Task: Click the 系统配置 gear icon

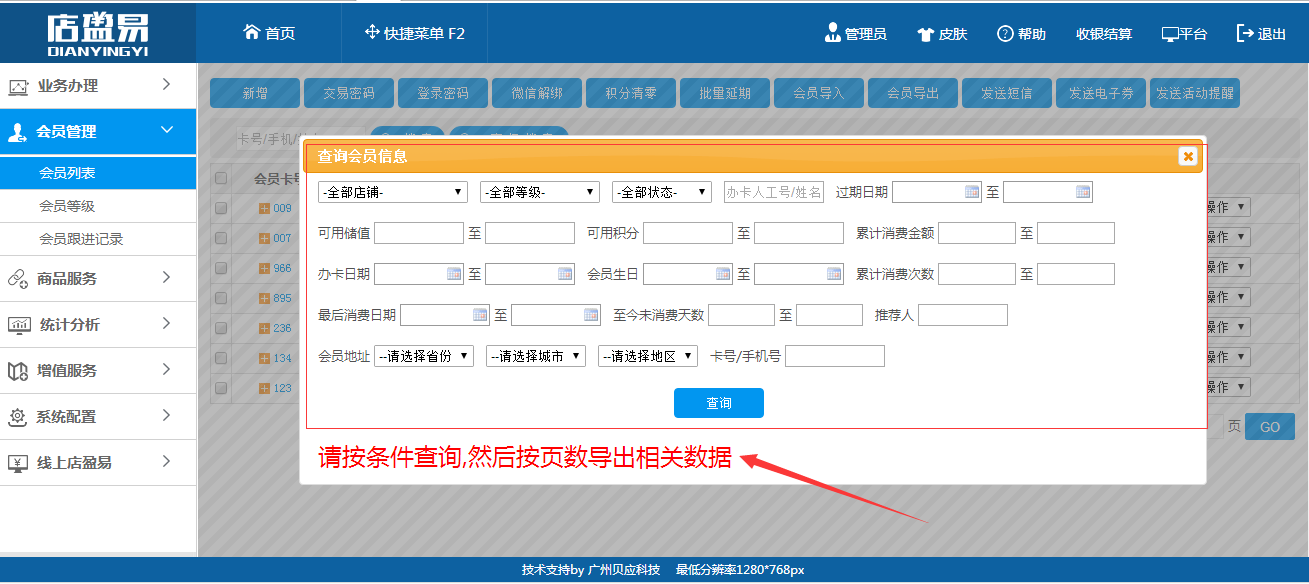Action: [18, 417]
